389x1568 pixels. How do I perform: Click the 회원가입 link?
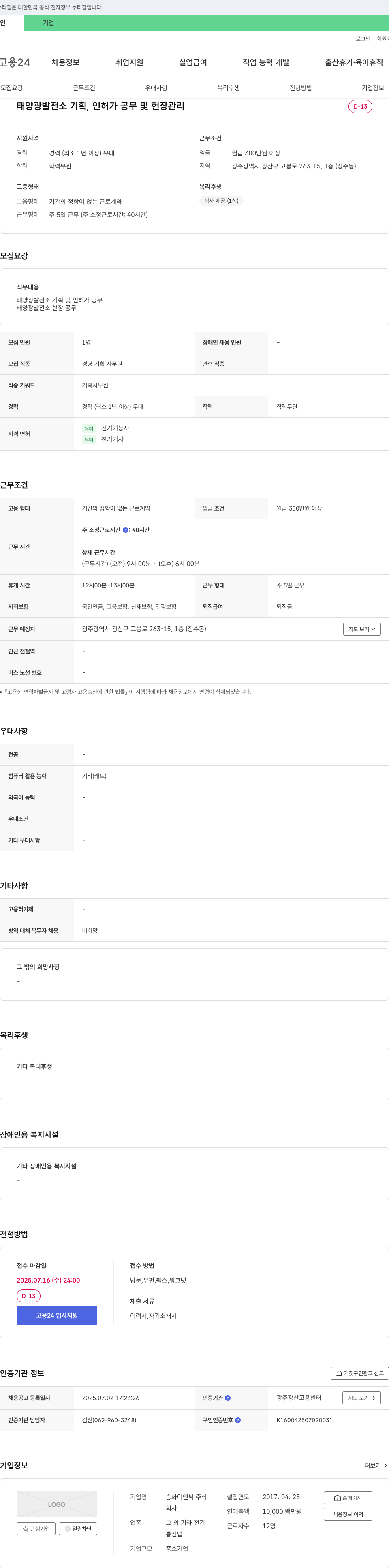(383, 38)
